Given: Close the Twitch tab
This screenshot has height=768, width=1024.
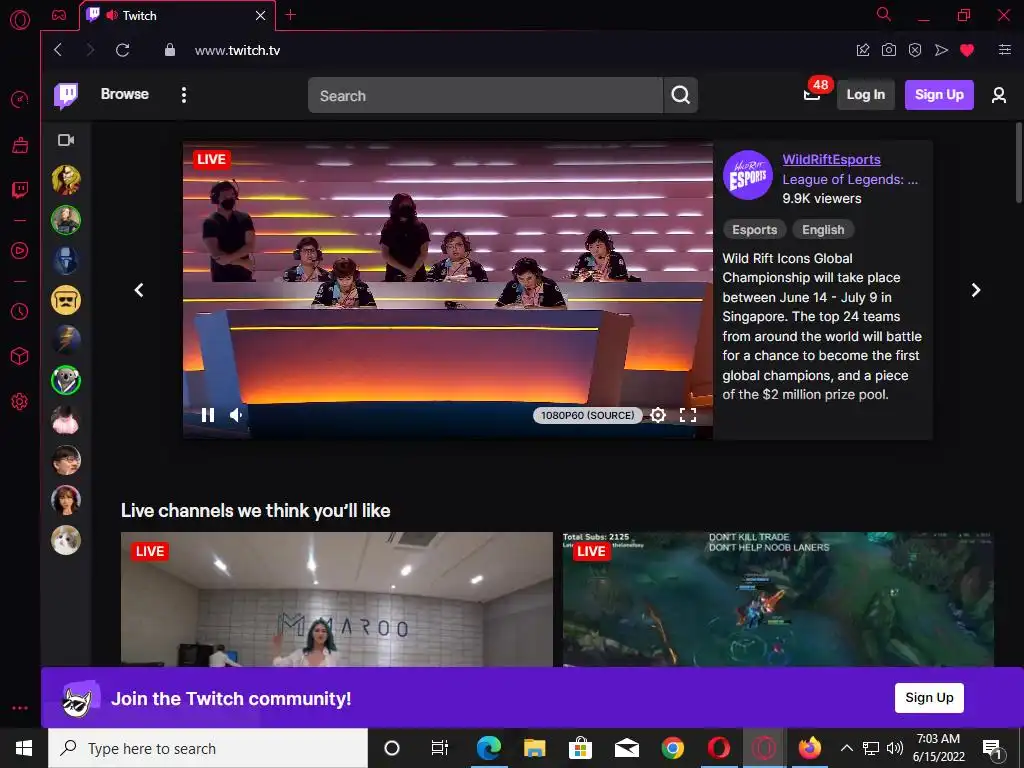Looking at the screenshot, I should click(261, 15).
